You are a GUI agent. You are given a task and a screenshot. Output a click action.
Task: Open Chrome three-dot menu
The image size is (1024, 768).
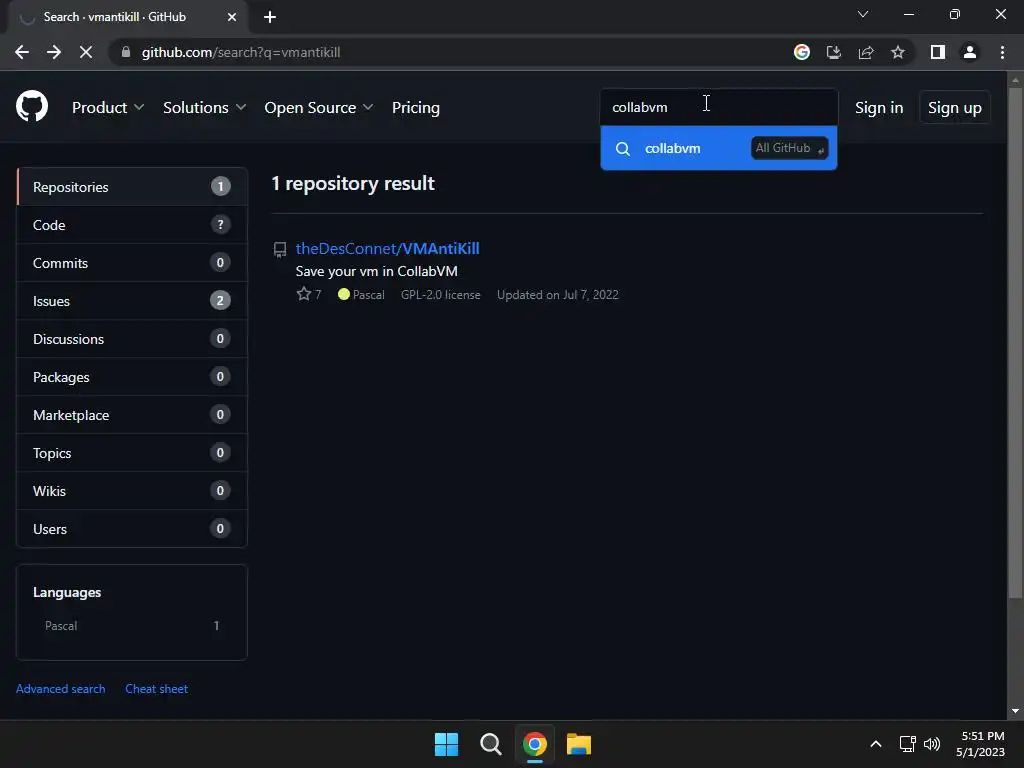click(1002, 52)
